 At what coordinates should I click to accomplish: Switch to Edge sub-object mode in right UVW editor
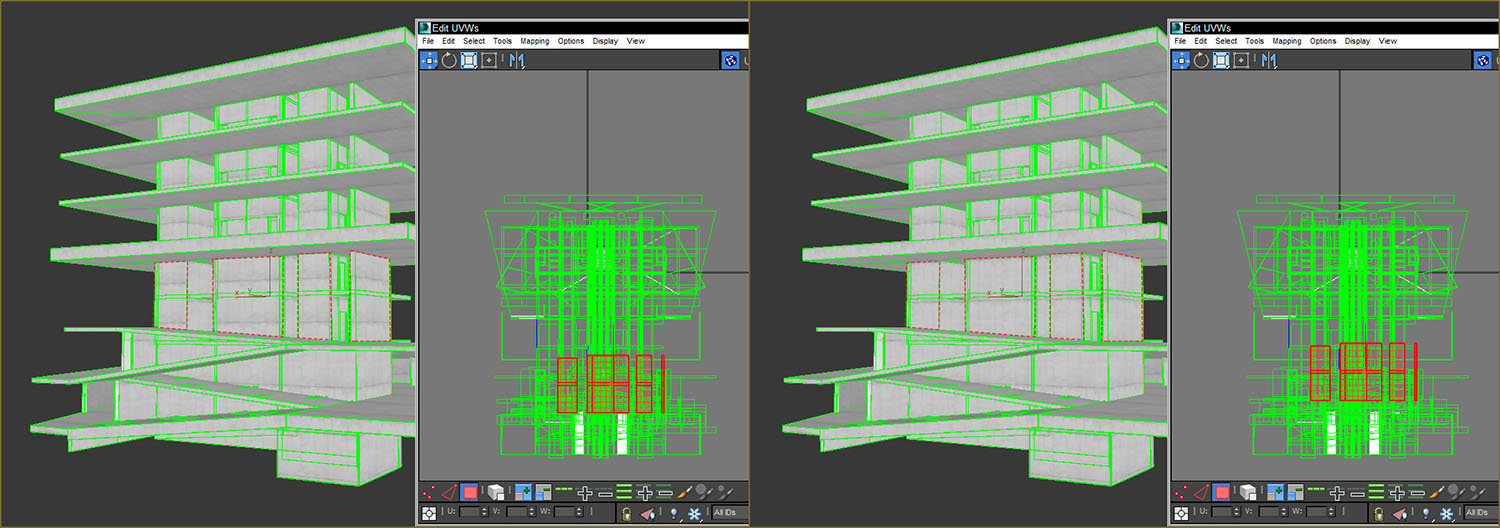click(1201, 492)
